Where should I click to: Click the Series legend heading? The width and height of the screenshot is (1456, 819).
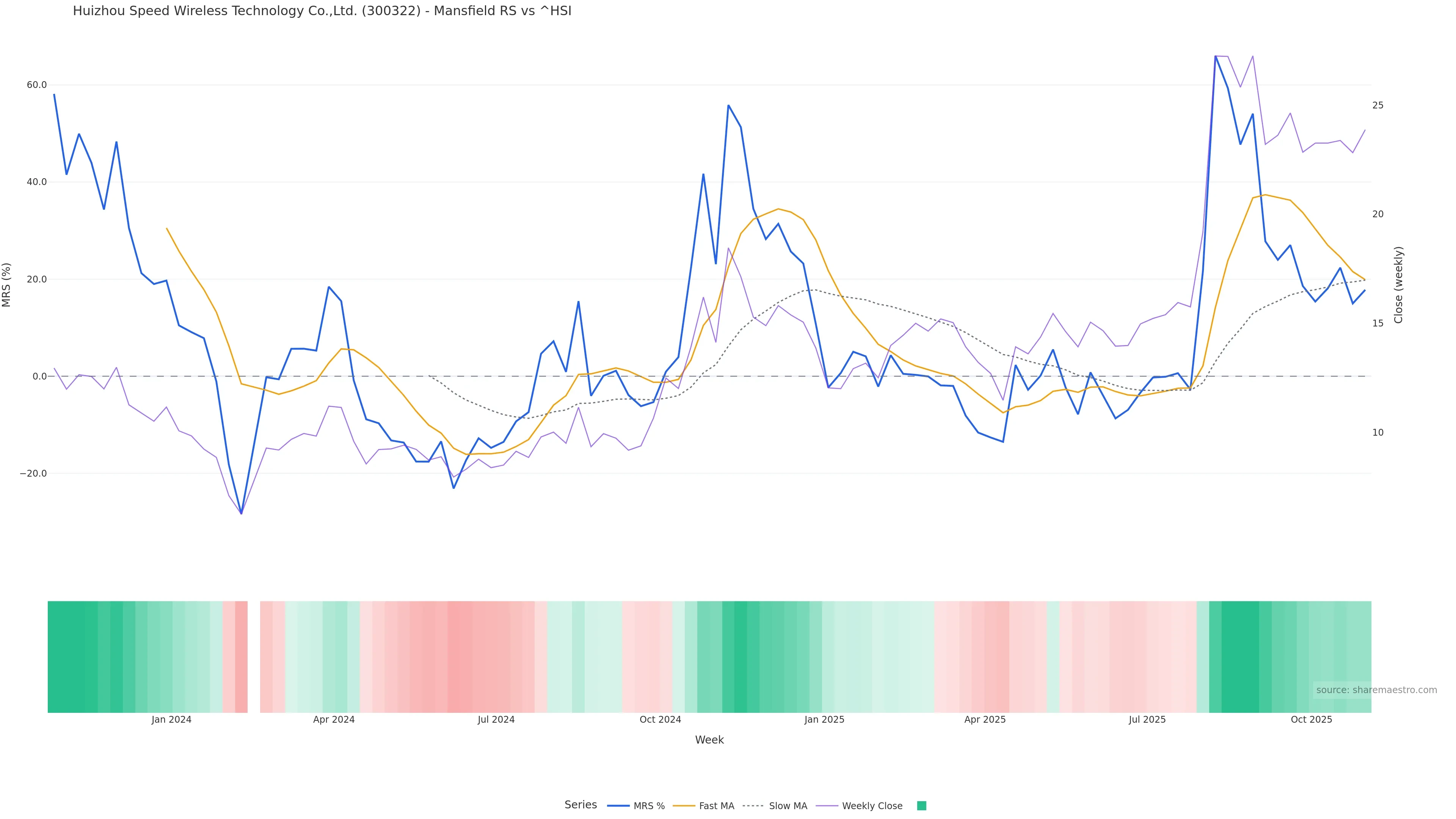click(581, 805)
